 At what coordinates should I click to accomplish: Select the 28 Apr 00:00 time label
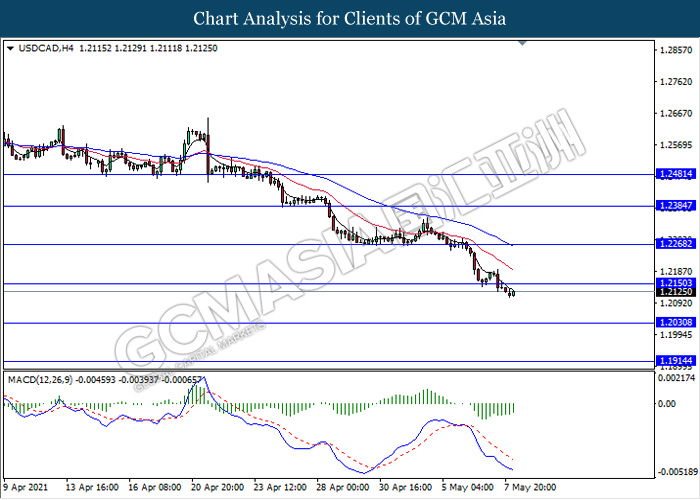(343, 487)
